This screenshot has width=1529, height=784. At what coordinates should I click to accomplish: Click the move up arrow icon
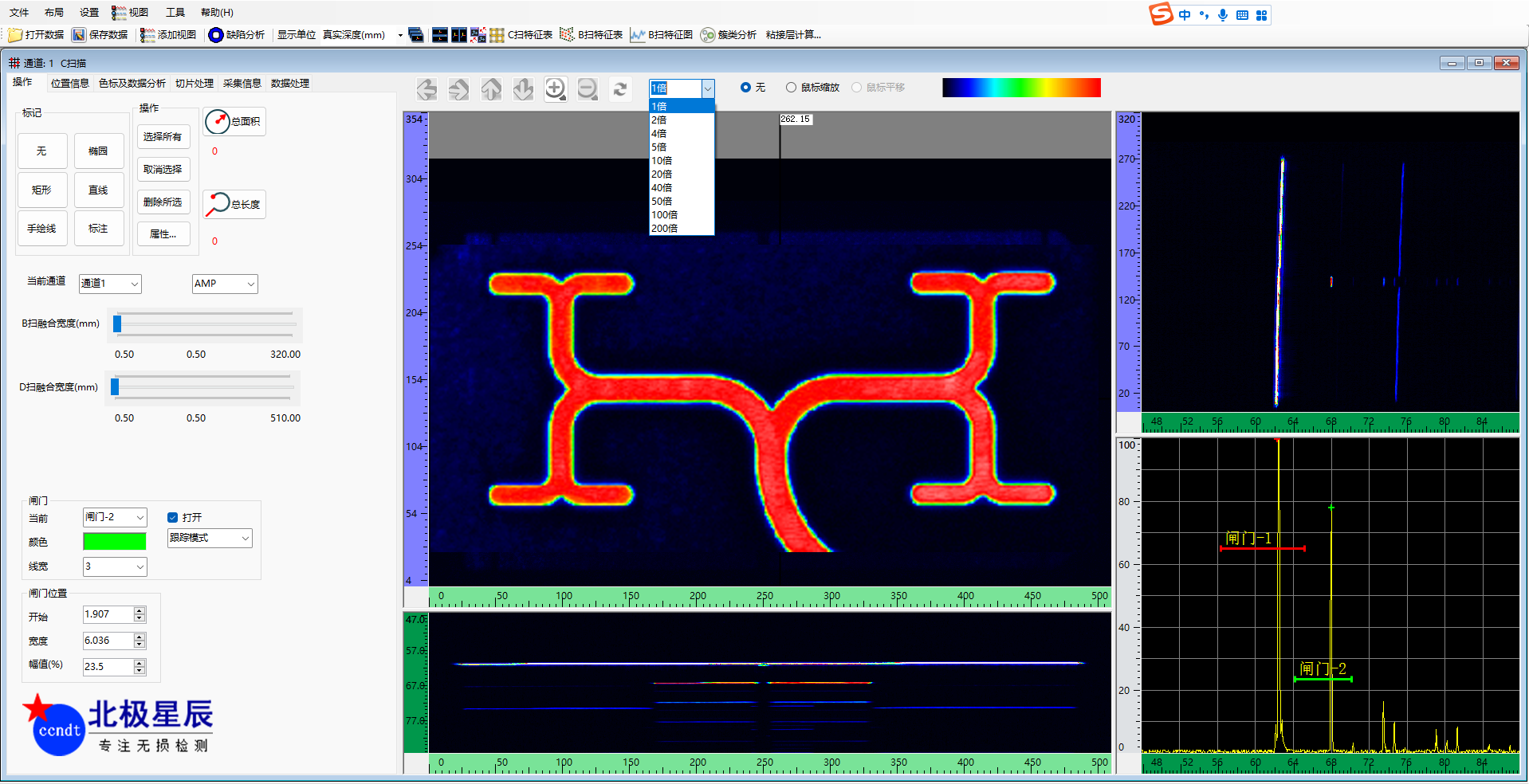pyautogui.click(x=491, y=89)
